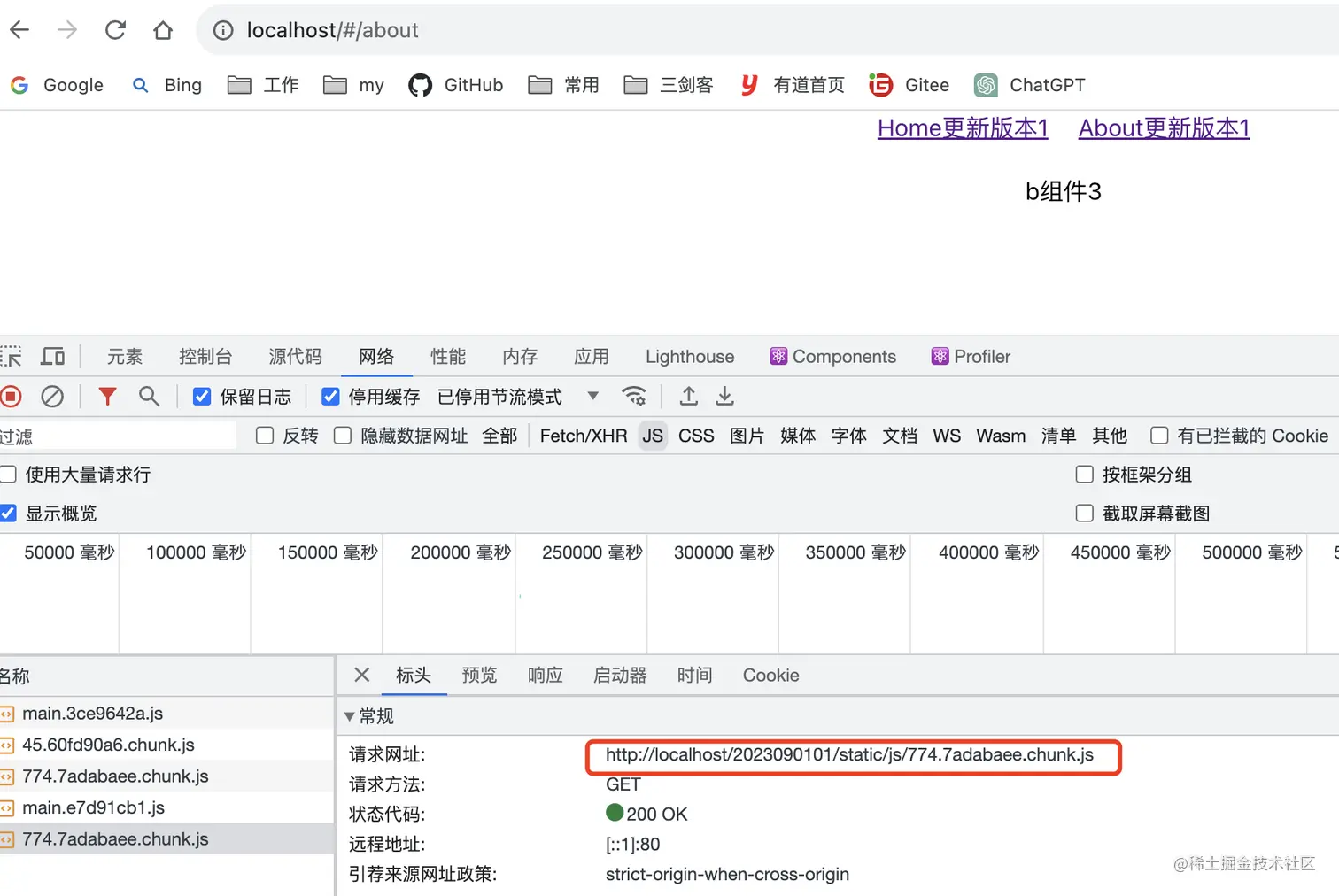Viewport: 1339px width, 896px height.
Task: Toggle the network filter funnel icon
Action: 107,397
